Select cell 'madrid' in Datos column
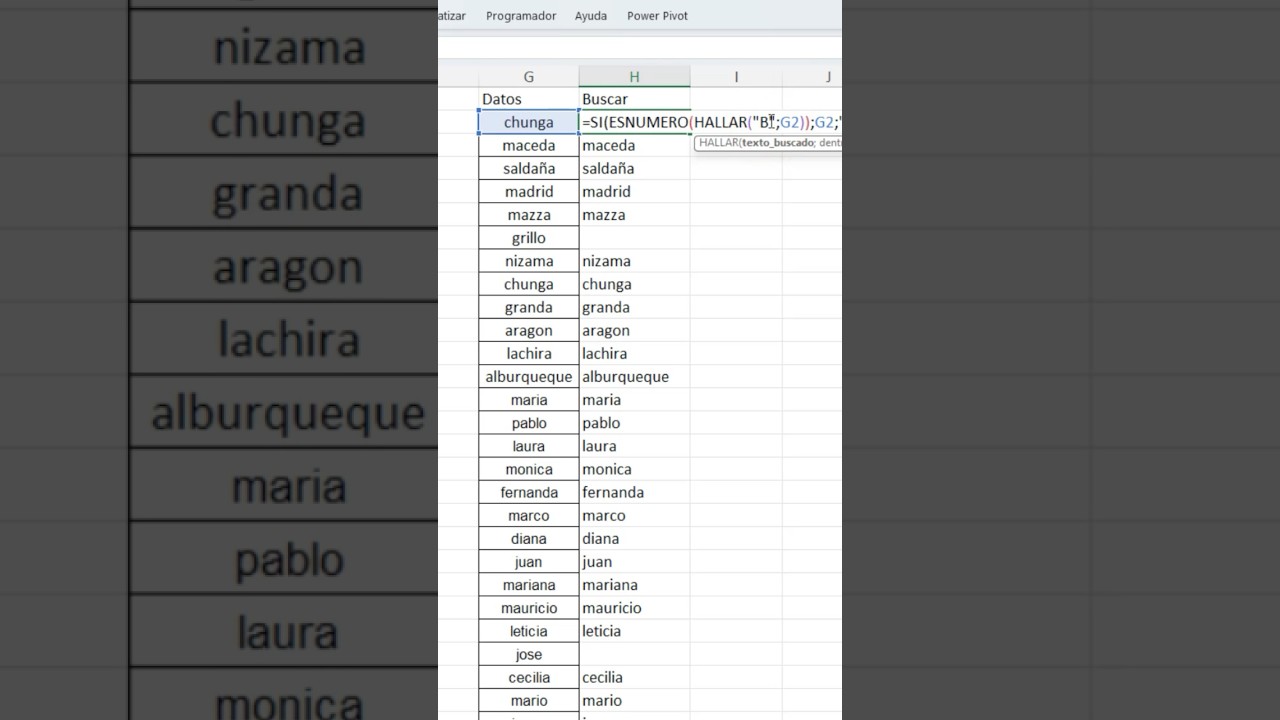Image resolution: width=1280 pixels, height=720 pixels. (529, 191)
